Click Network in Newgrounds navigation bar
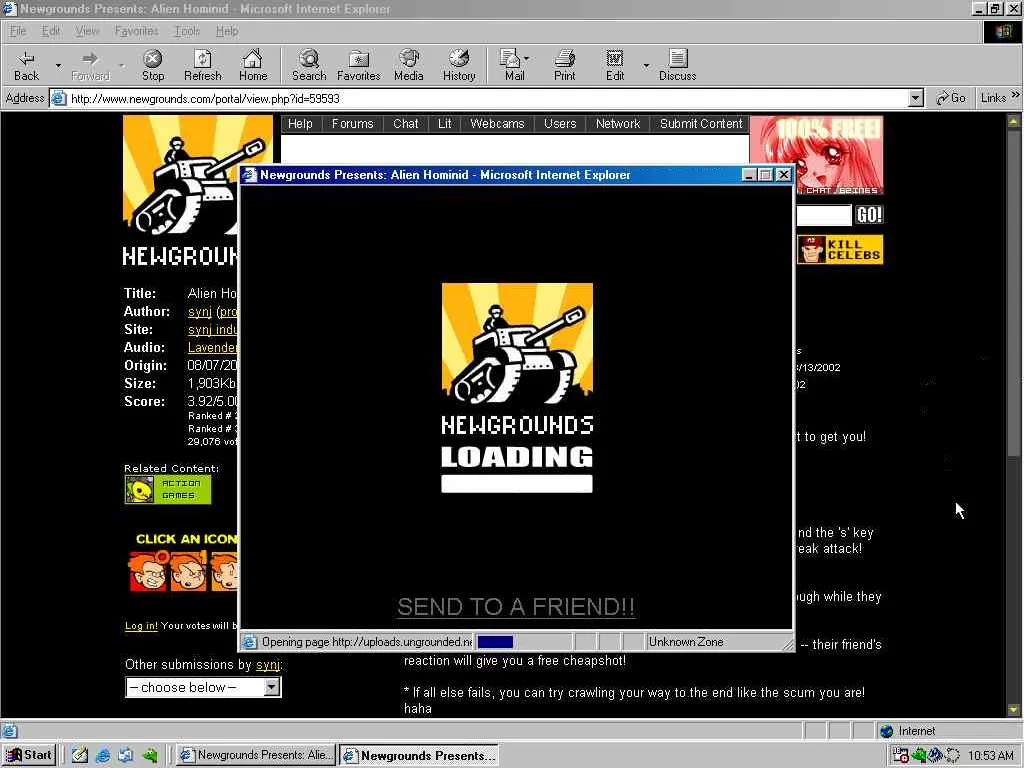 click(618, 123)
